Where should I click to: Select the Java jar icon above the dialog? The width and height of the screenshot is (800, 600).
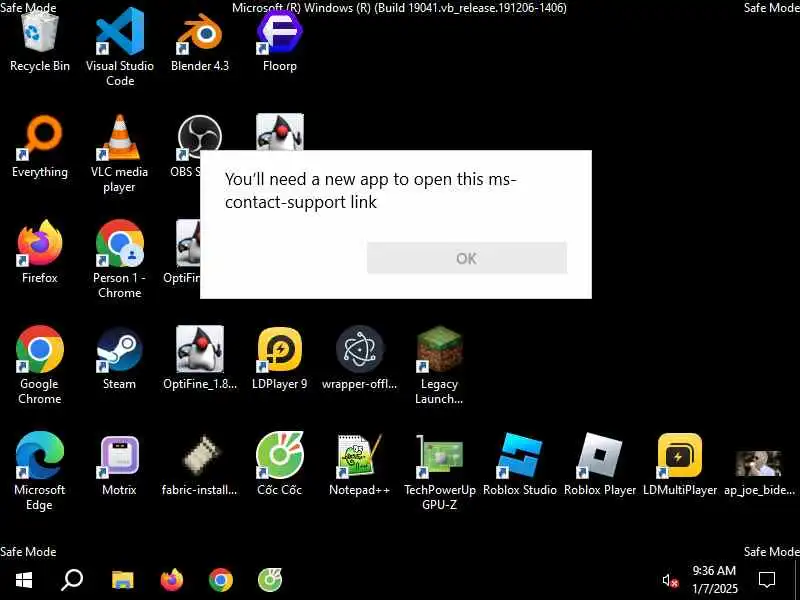coord(280,132)
